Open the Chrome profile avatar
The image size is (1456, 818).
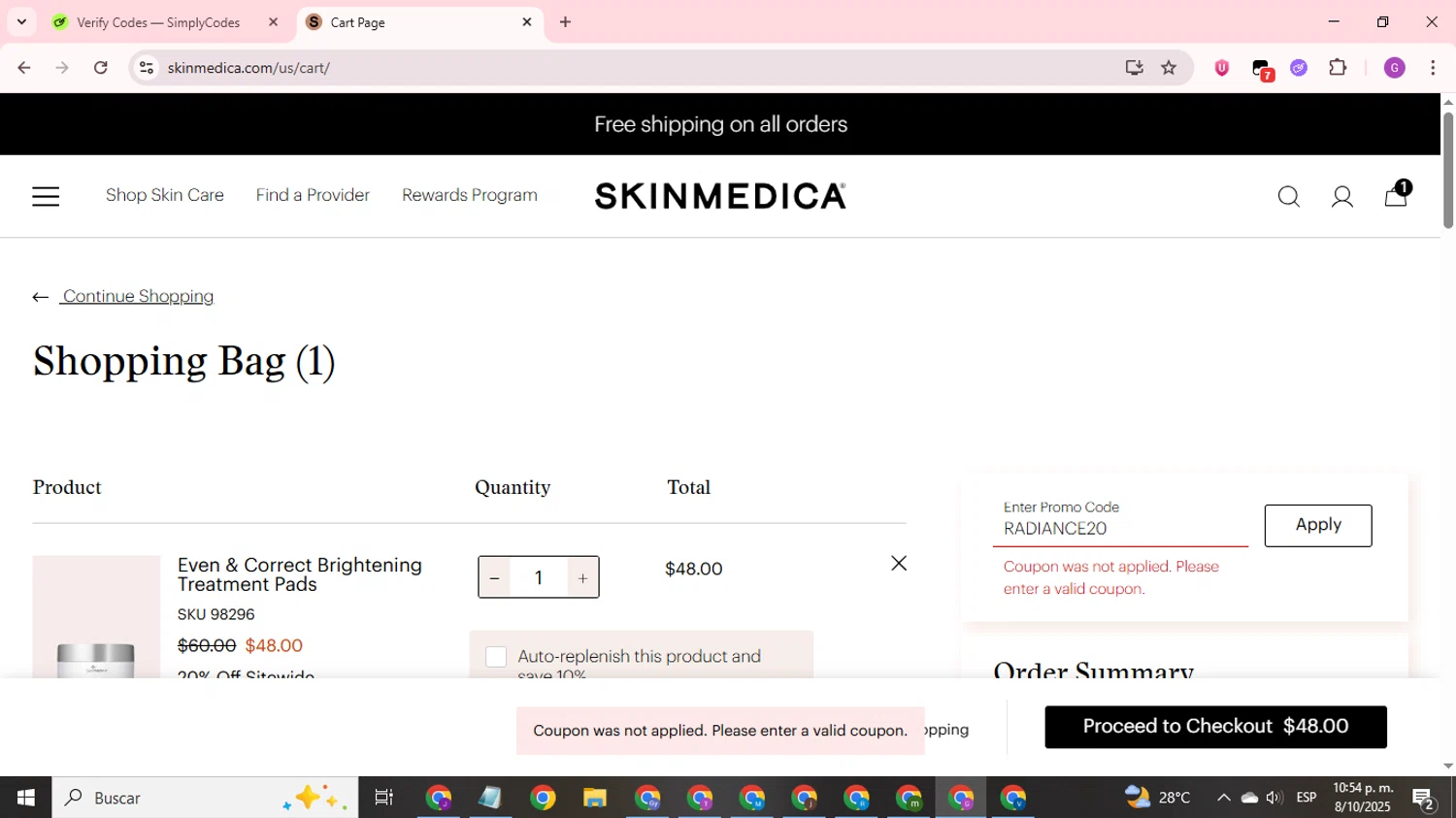tap(1395, 68)
